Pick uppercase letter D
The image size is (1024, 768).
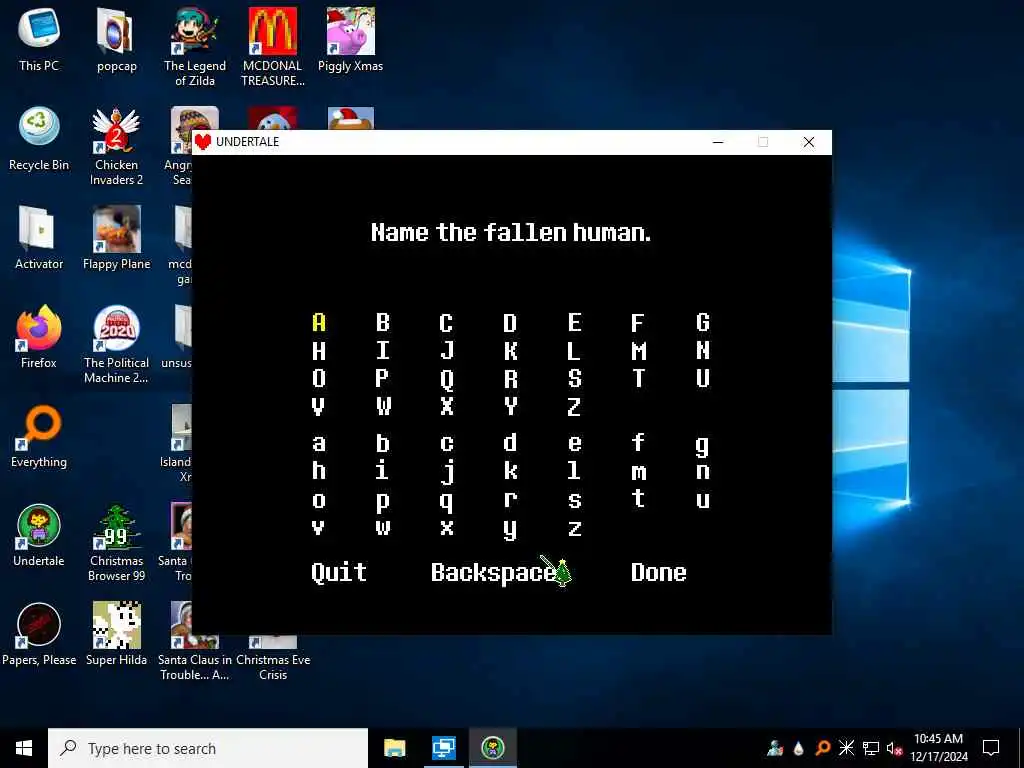[x=510, y=323]
